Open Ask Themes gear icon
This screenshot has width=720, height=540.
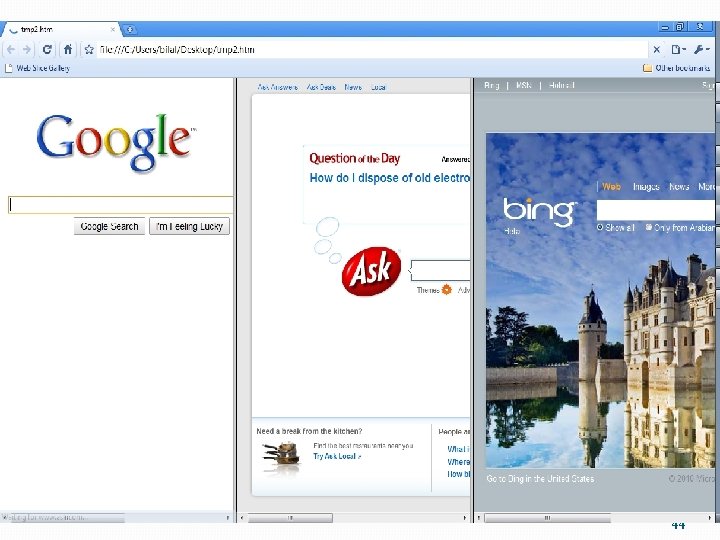(x=446, y=290)
